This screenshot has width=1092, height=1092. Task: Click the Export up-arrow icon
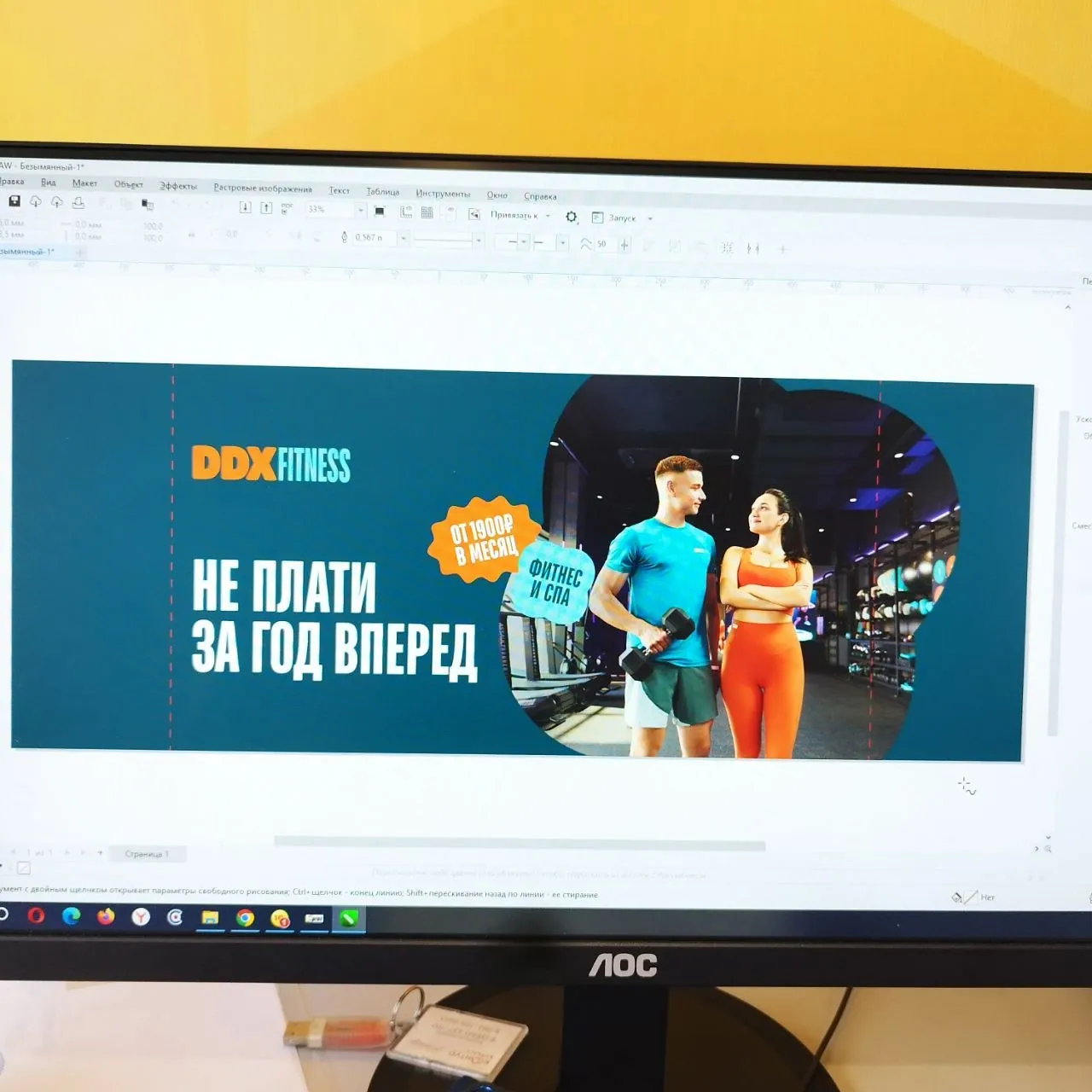coord(266,208)
